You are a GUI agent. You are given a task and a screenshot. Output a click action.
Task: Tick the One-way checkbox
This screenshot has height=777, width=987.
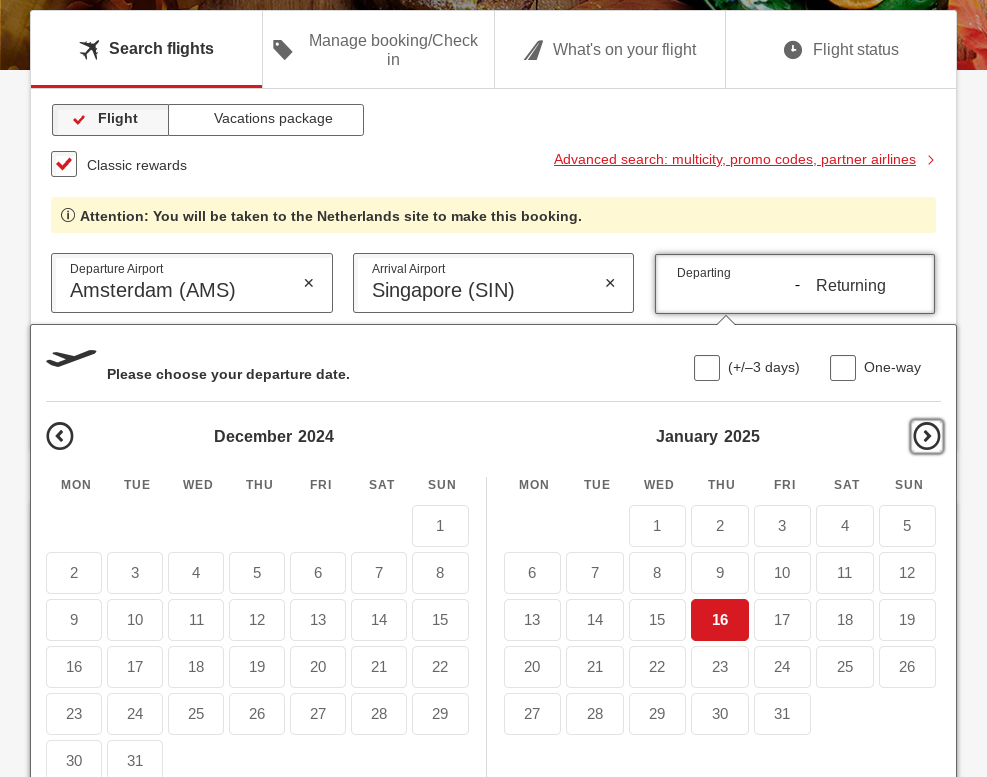click(843, 368)
